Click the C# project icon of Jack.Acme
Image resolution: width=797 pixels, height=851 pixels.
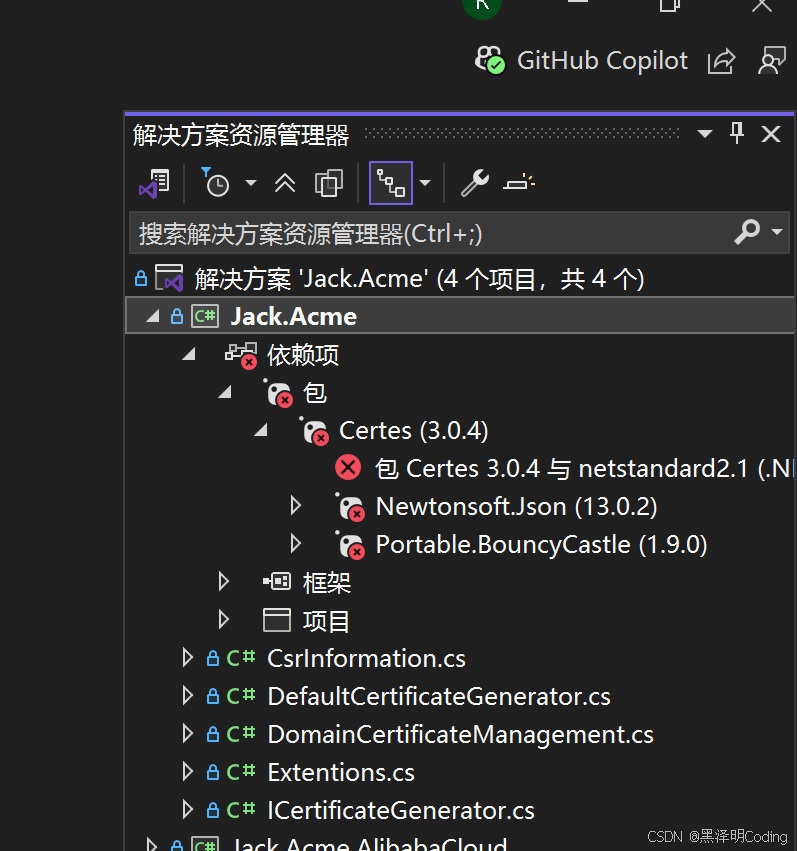[x=205, y=316]
